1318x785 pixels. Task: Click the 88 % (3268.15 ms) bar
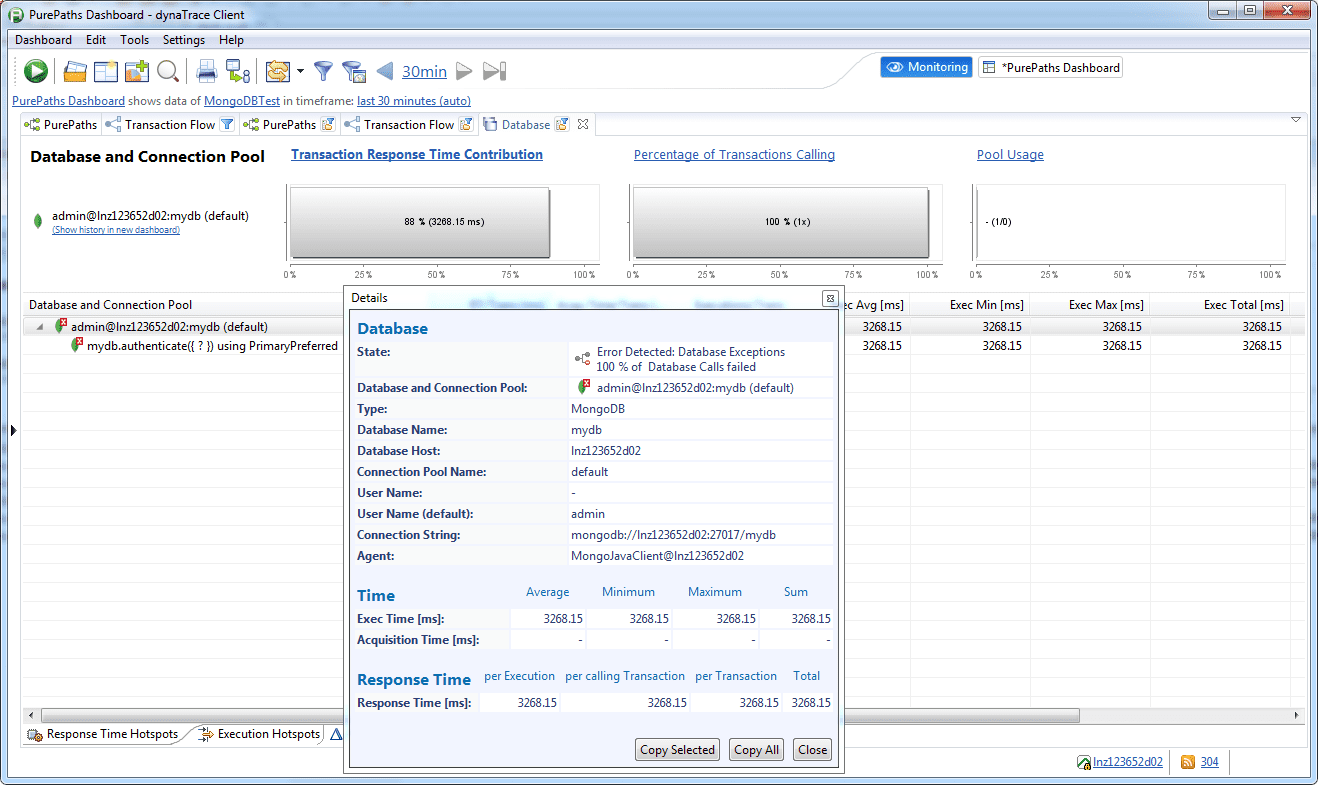coord(420,222)
